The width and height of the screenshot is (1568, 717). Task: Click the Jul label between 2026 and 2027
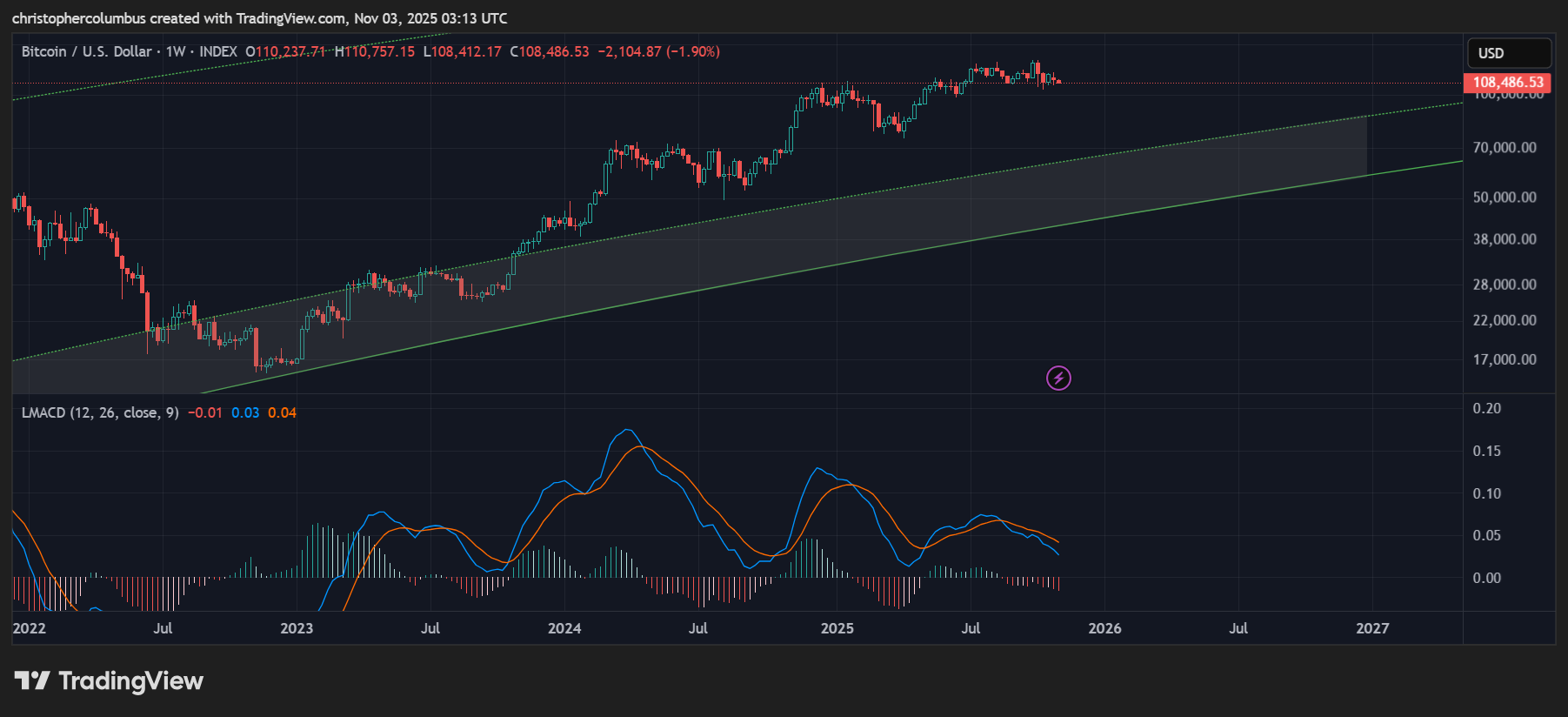[x=1238, y=628]
